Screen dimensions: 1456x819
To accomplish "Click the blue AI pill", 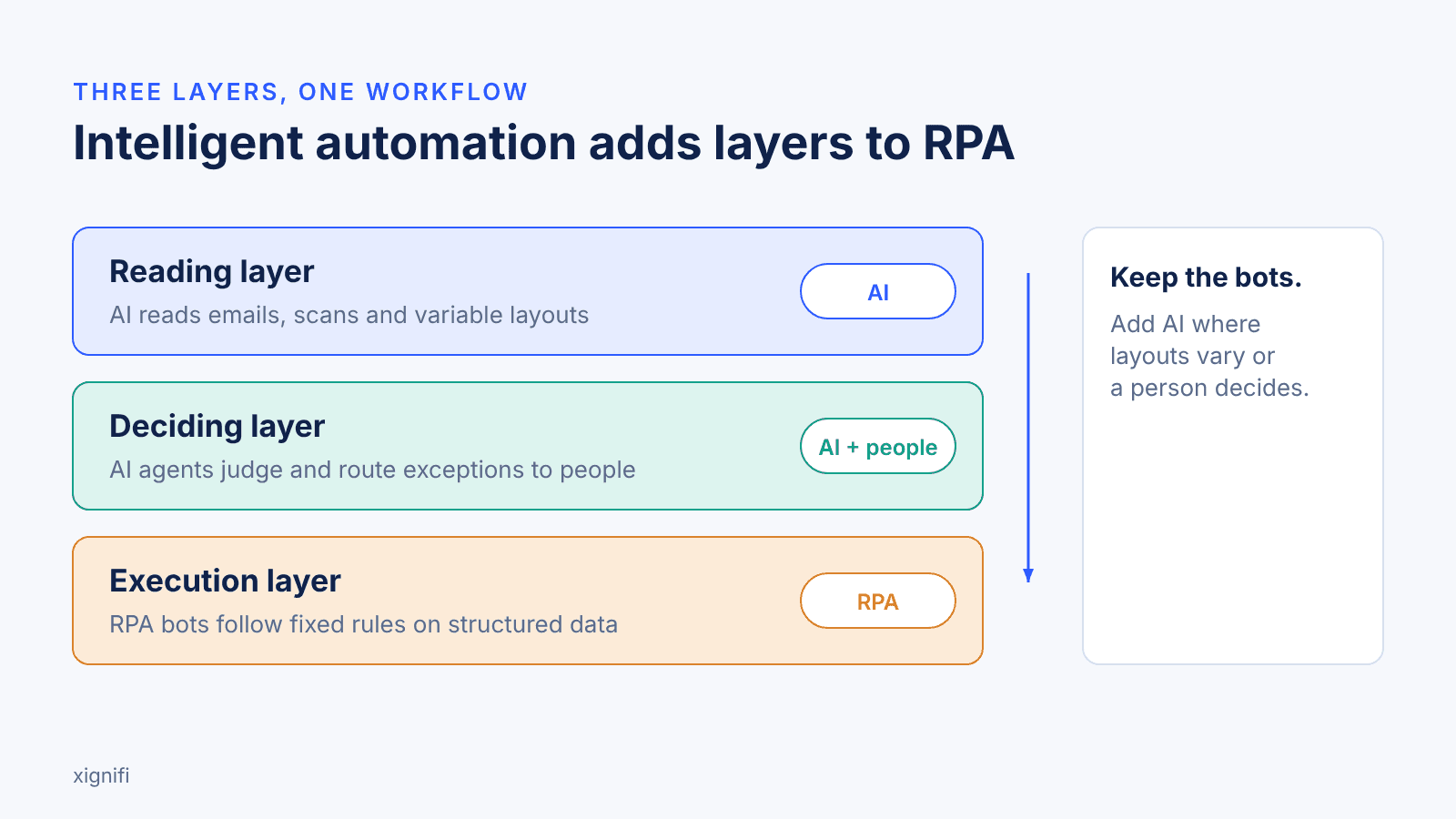I will tap(878, 291).
